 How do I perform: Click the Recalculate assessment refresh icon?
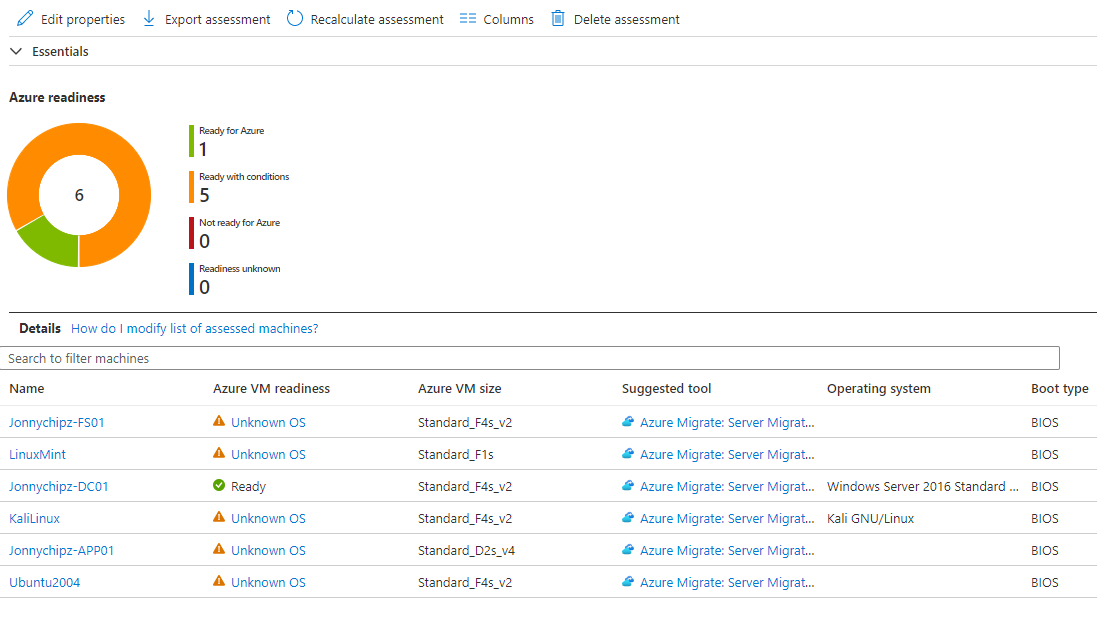295,19
